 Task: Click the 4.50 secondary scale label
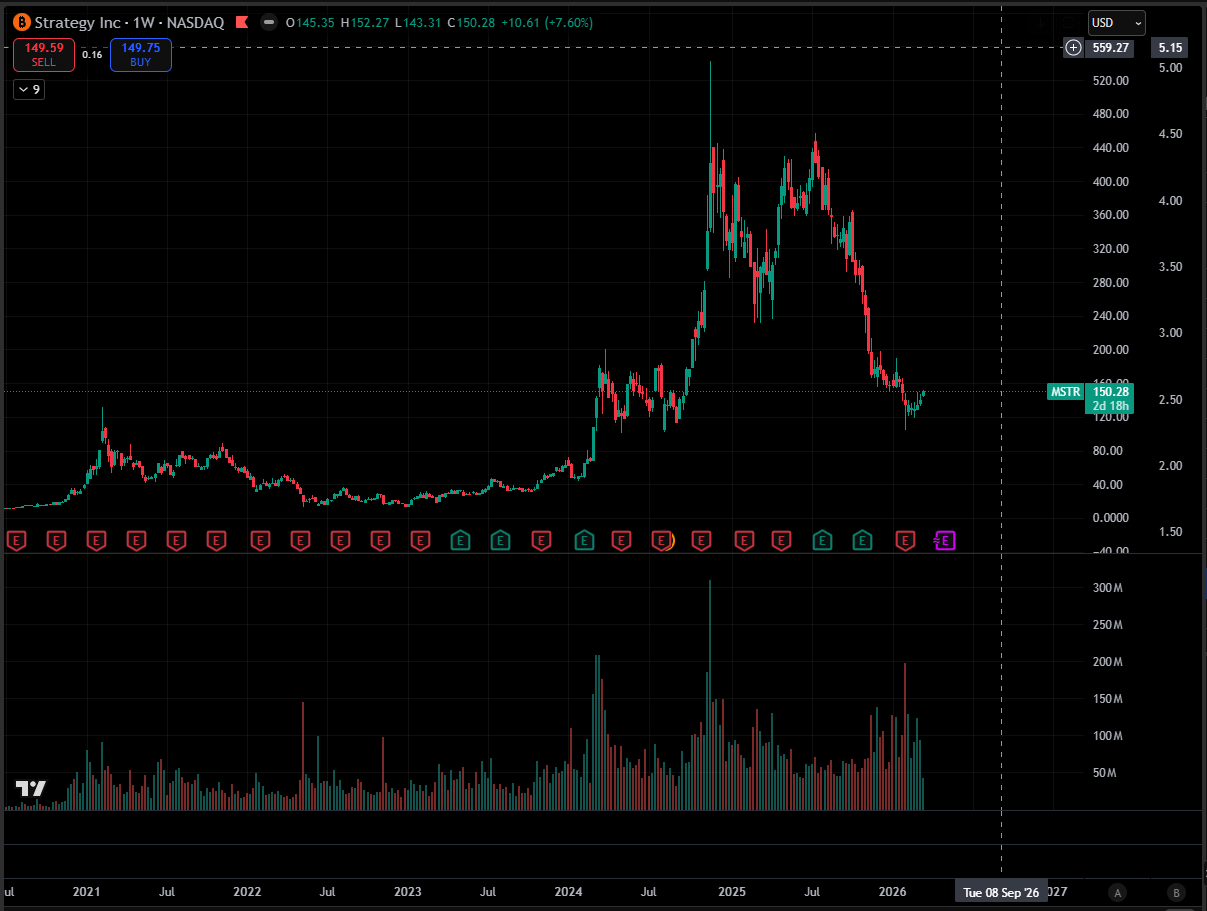1170,134
